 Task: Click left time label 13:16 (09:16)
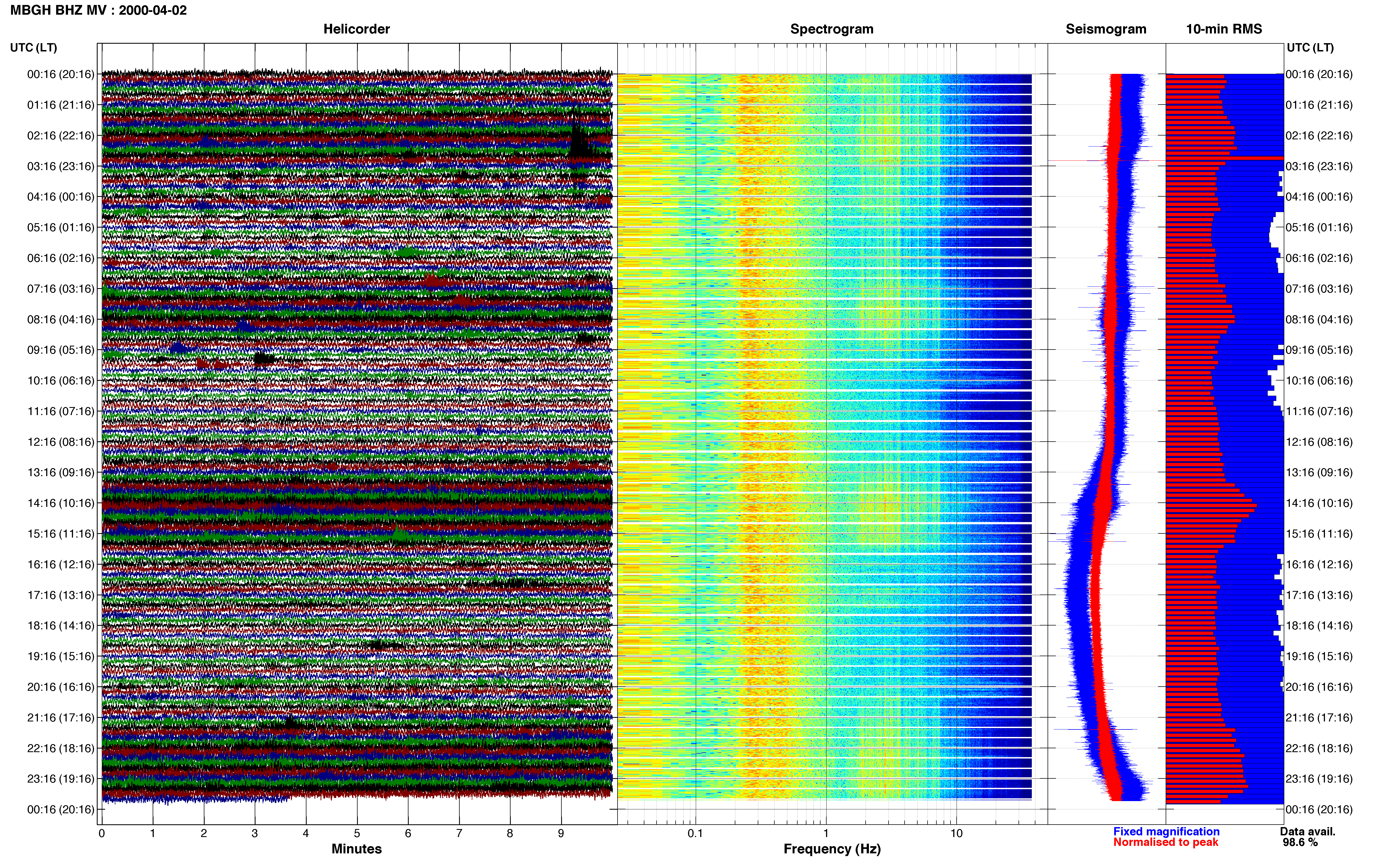[x=61, y=473]
